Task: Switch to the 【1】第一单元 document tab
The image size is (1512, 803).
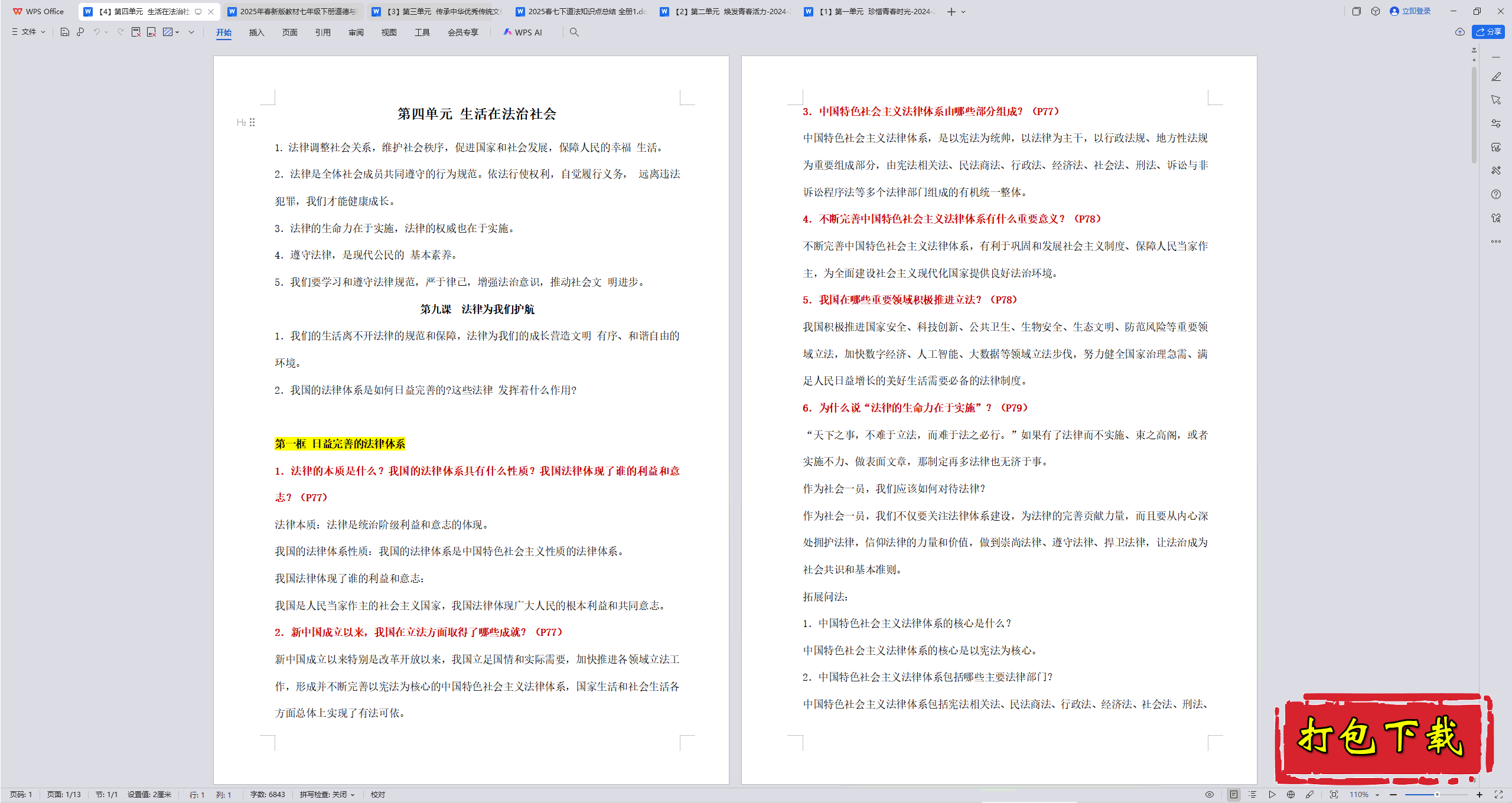Action: coord(869,11)
